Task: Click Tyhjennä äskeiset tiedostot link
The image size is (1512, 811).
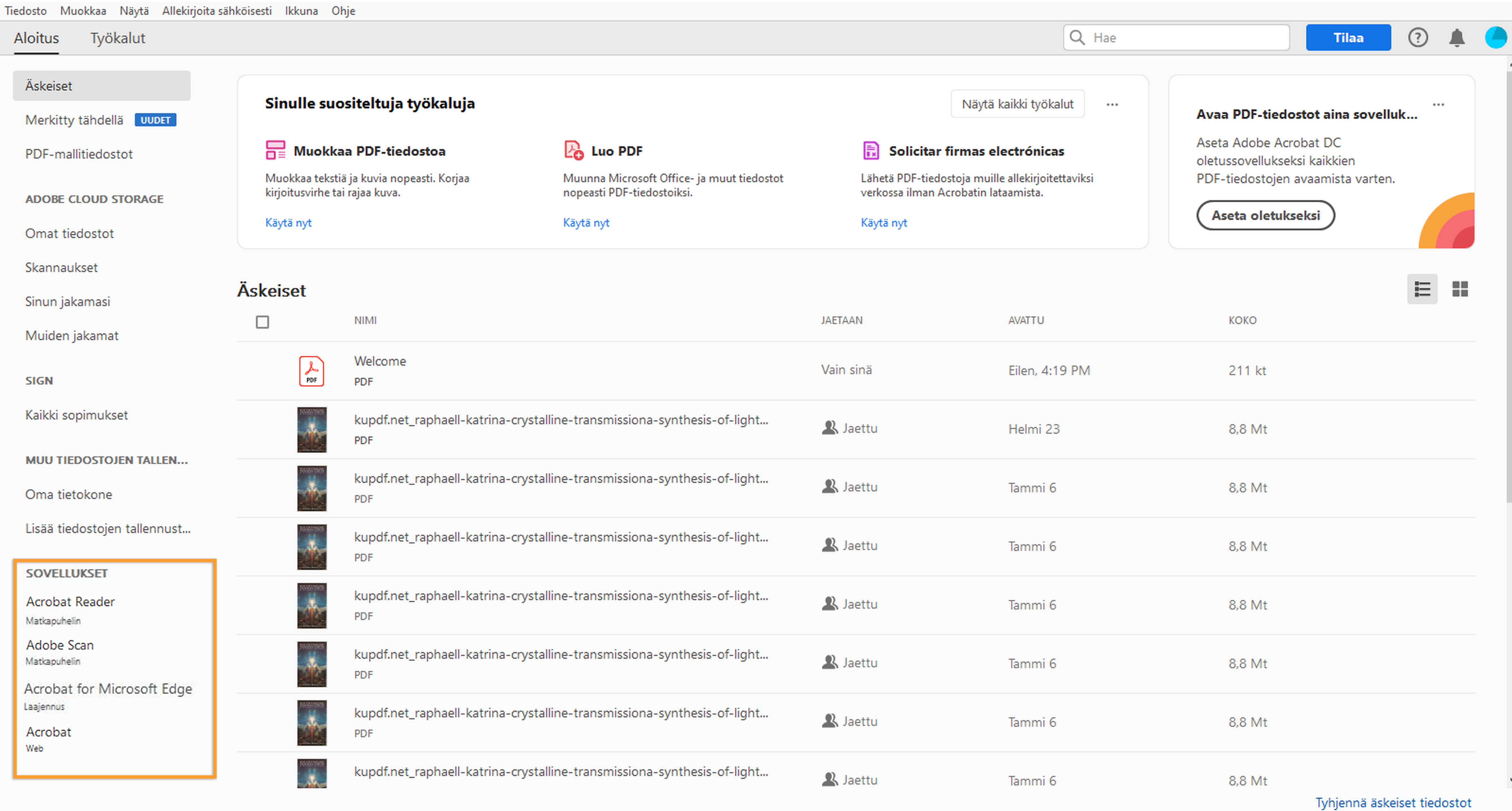Action: (x=1393, y=802)
